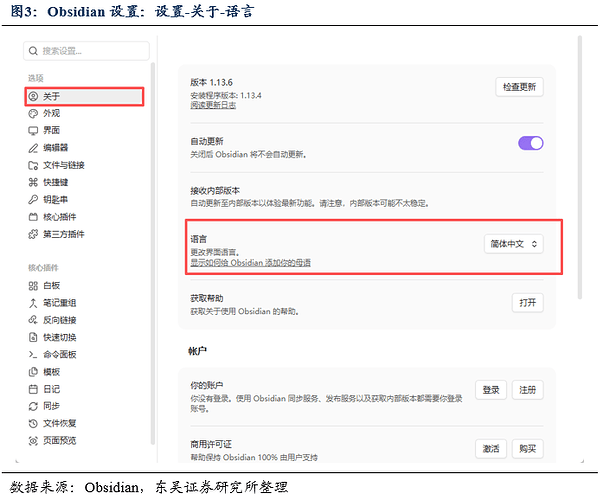
Task: Click the 激活 license button
Action: (x=491, y=449)
